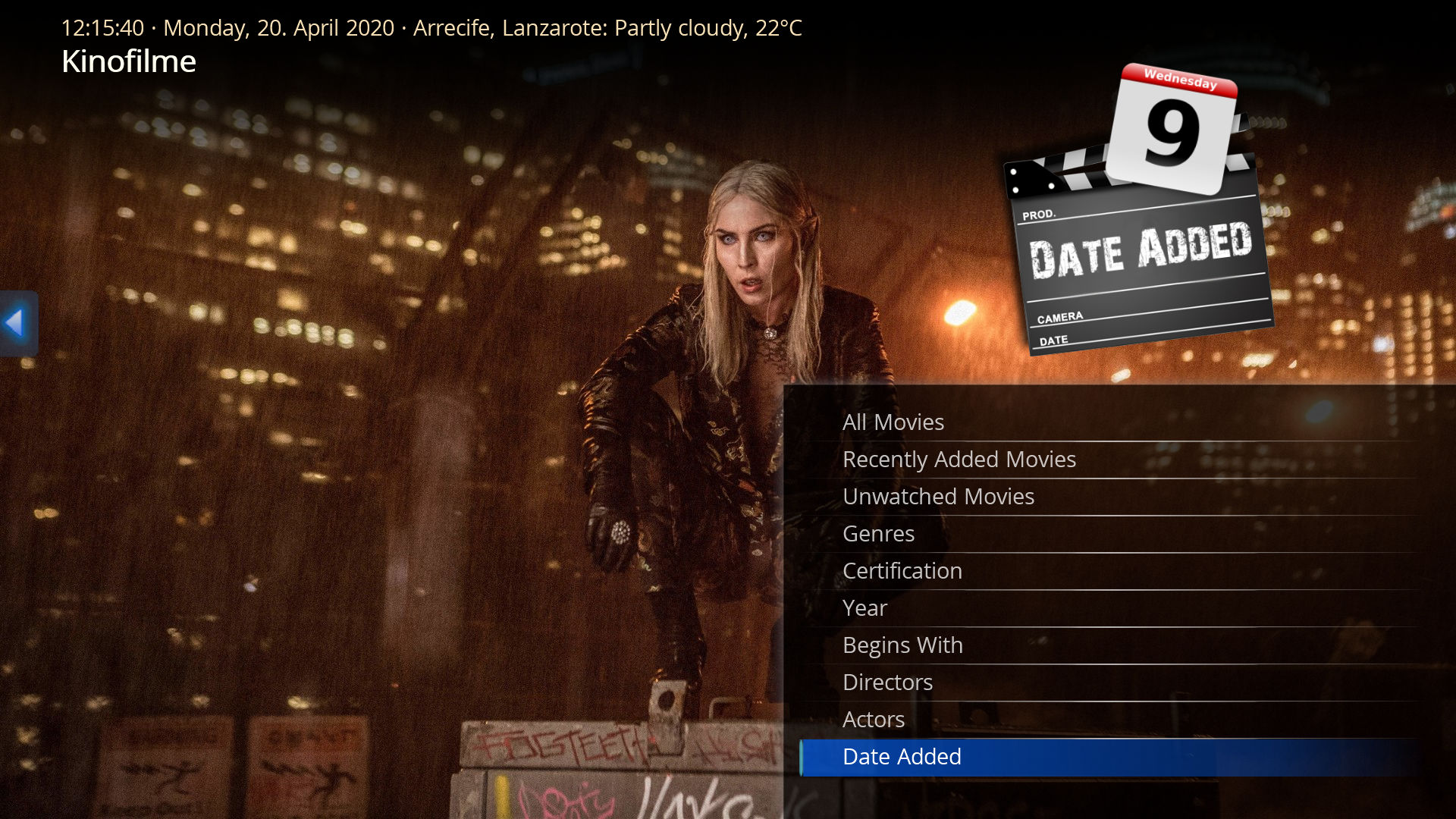Click the Monday, 20. April 2020 date
1456x819 pixels.
(x=278, y=28)
